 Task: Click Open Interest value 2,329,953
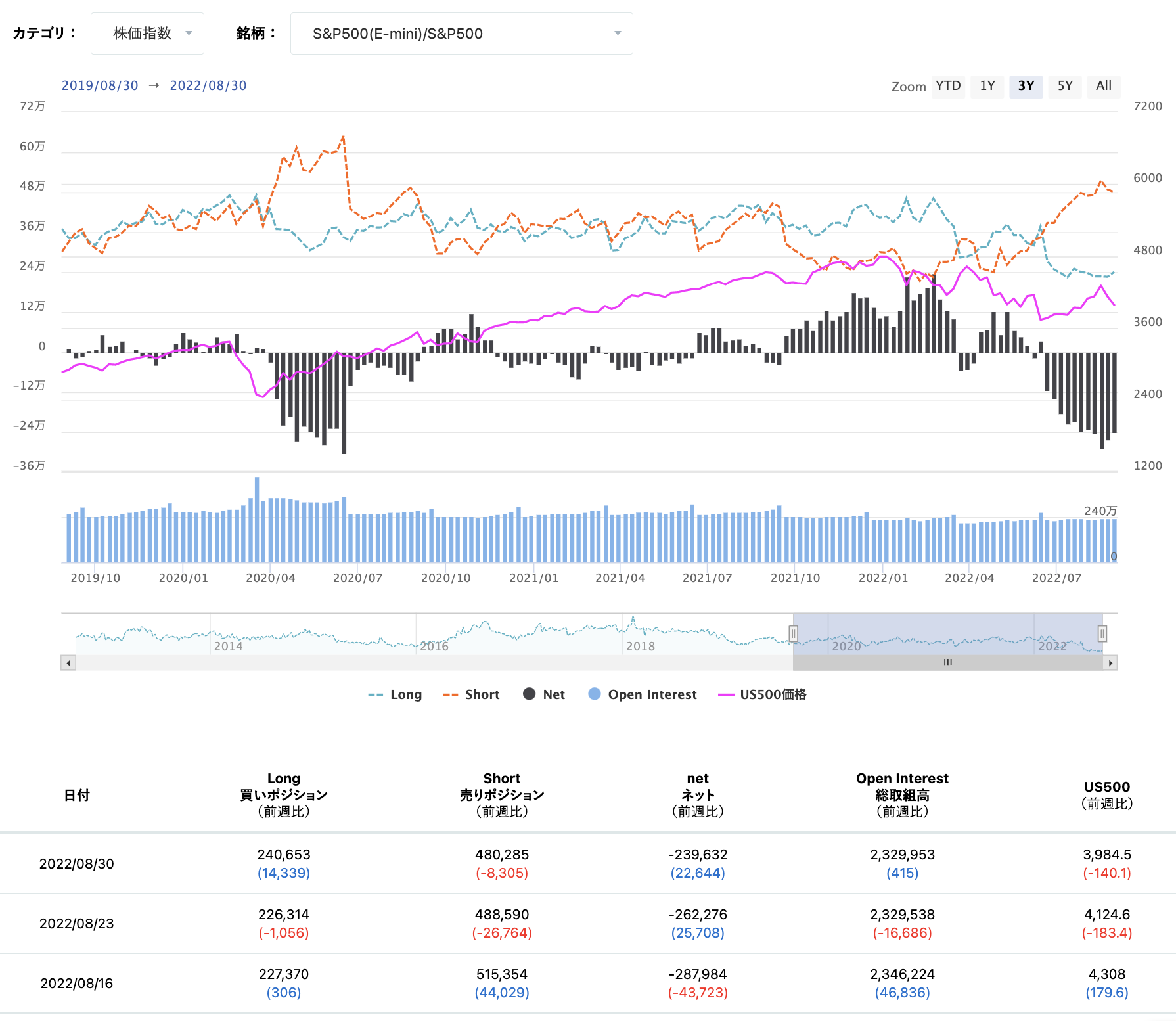903,855
